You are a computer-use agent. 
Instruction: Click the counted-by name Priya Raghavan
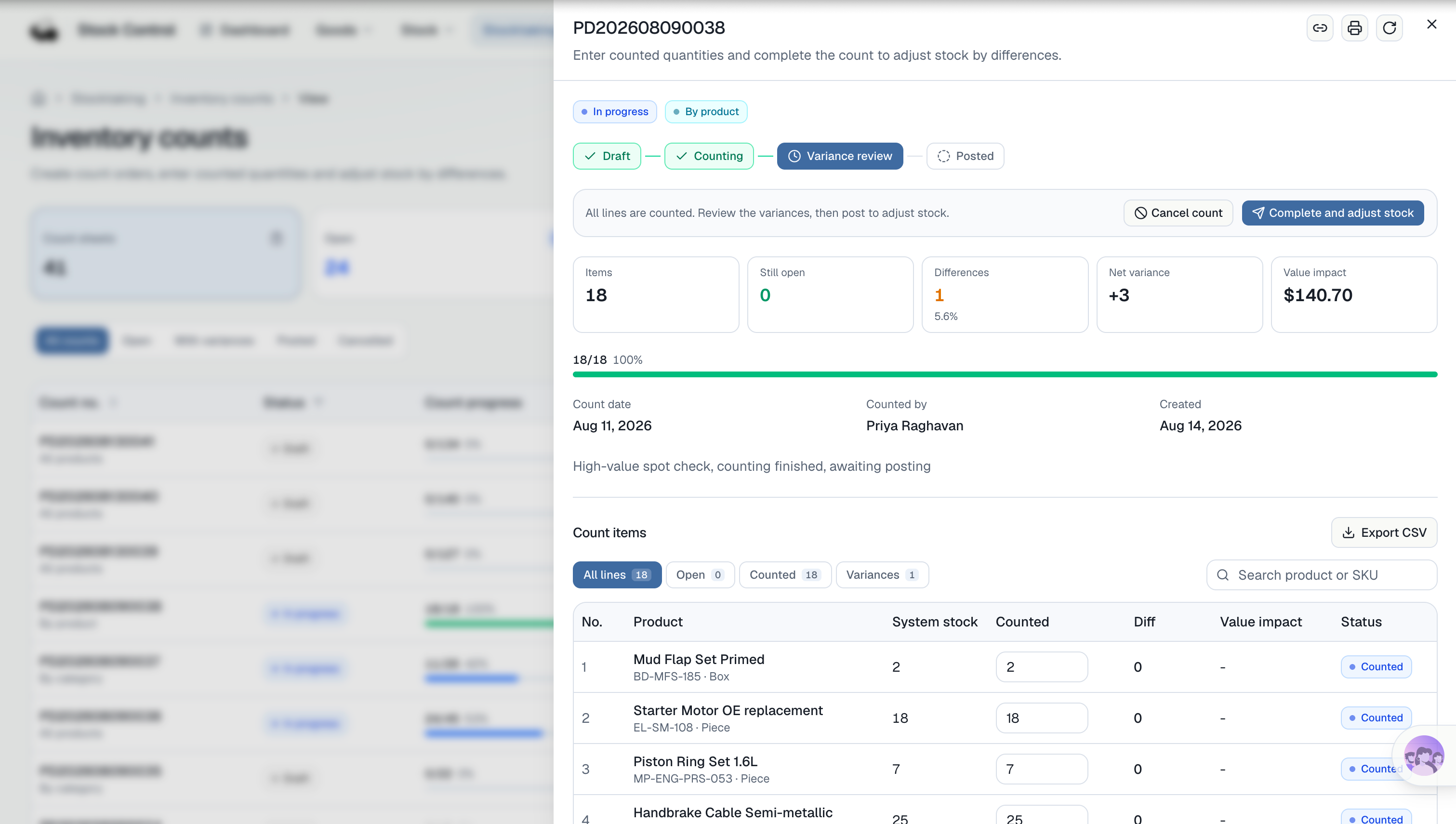point(914,425)
